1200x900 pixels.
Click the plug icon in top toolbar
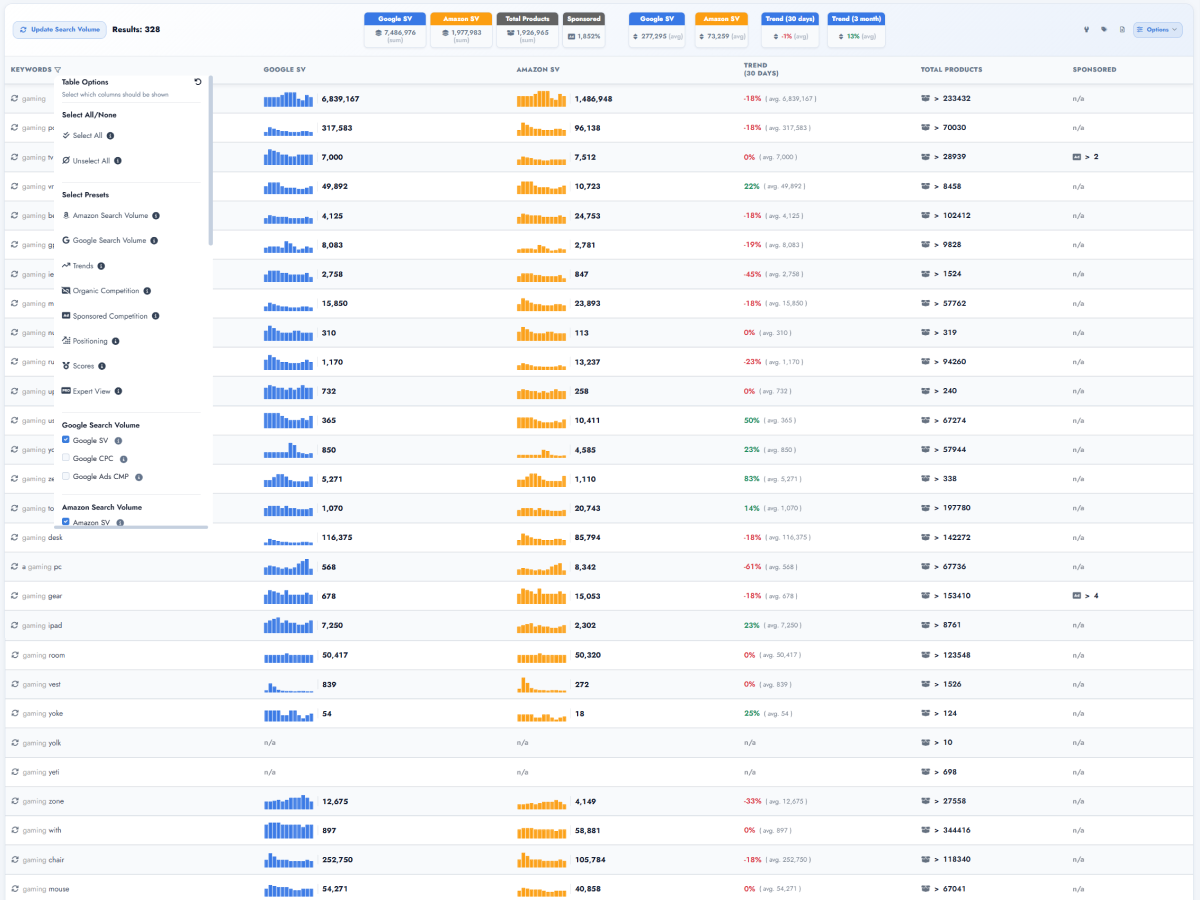pos(1086,29)
